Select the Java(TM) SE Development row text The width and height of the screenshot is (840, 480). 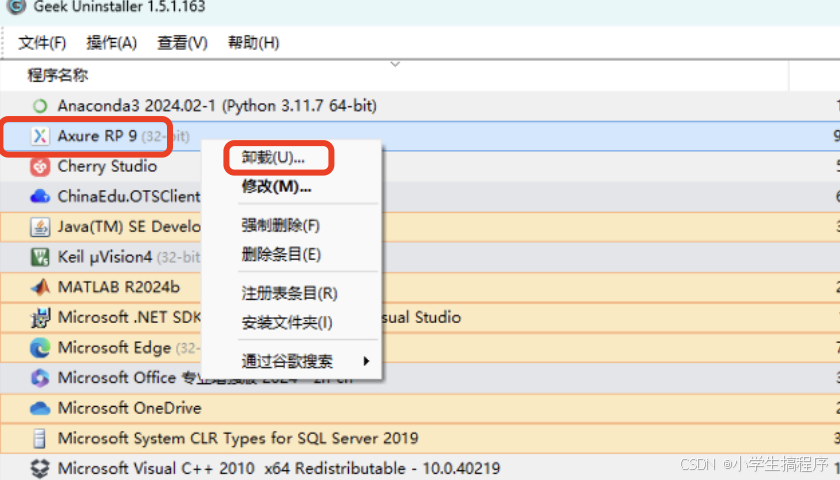(x=129, y=227)
